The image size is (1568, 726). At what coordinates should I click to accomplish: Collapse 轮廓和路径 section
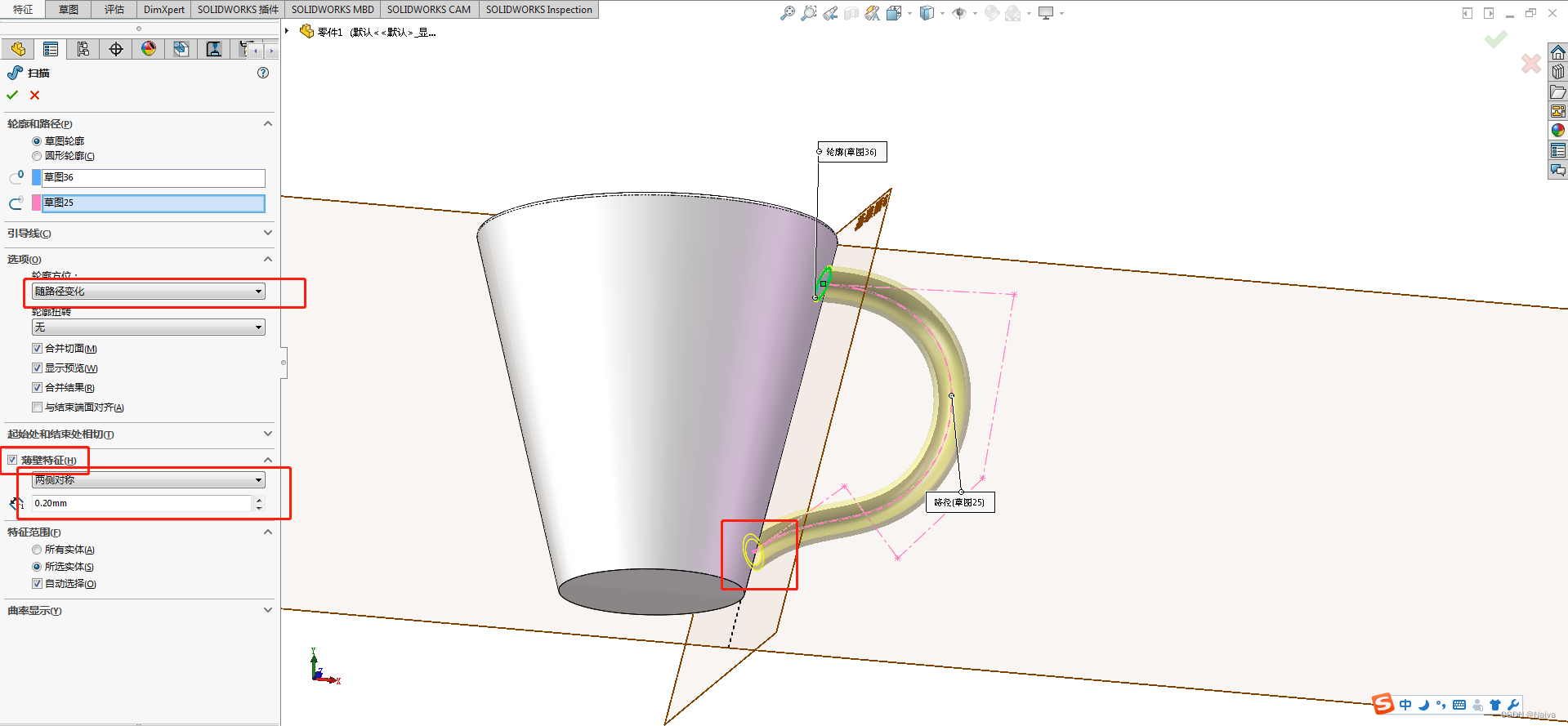point(267,124)
